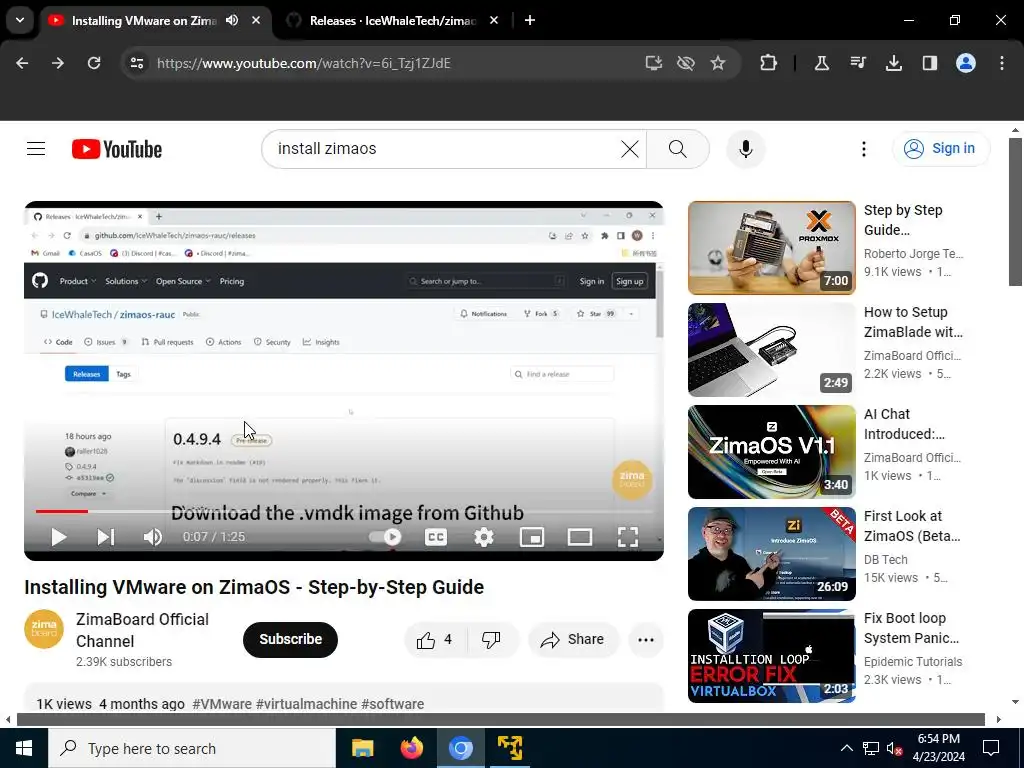Open the Extensions puzzle icon
1024x768 pixels.
(x=769, y=63)
